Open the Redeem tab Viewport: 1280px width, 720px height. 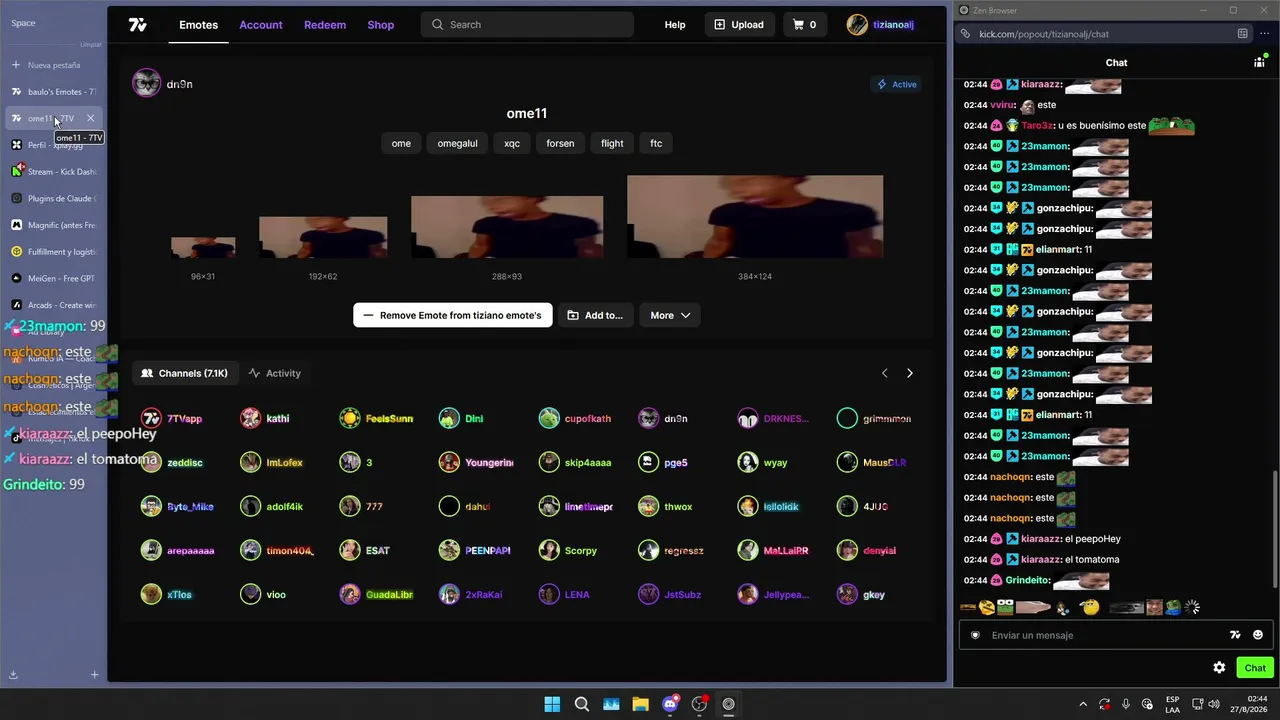tap(325, 25)
